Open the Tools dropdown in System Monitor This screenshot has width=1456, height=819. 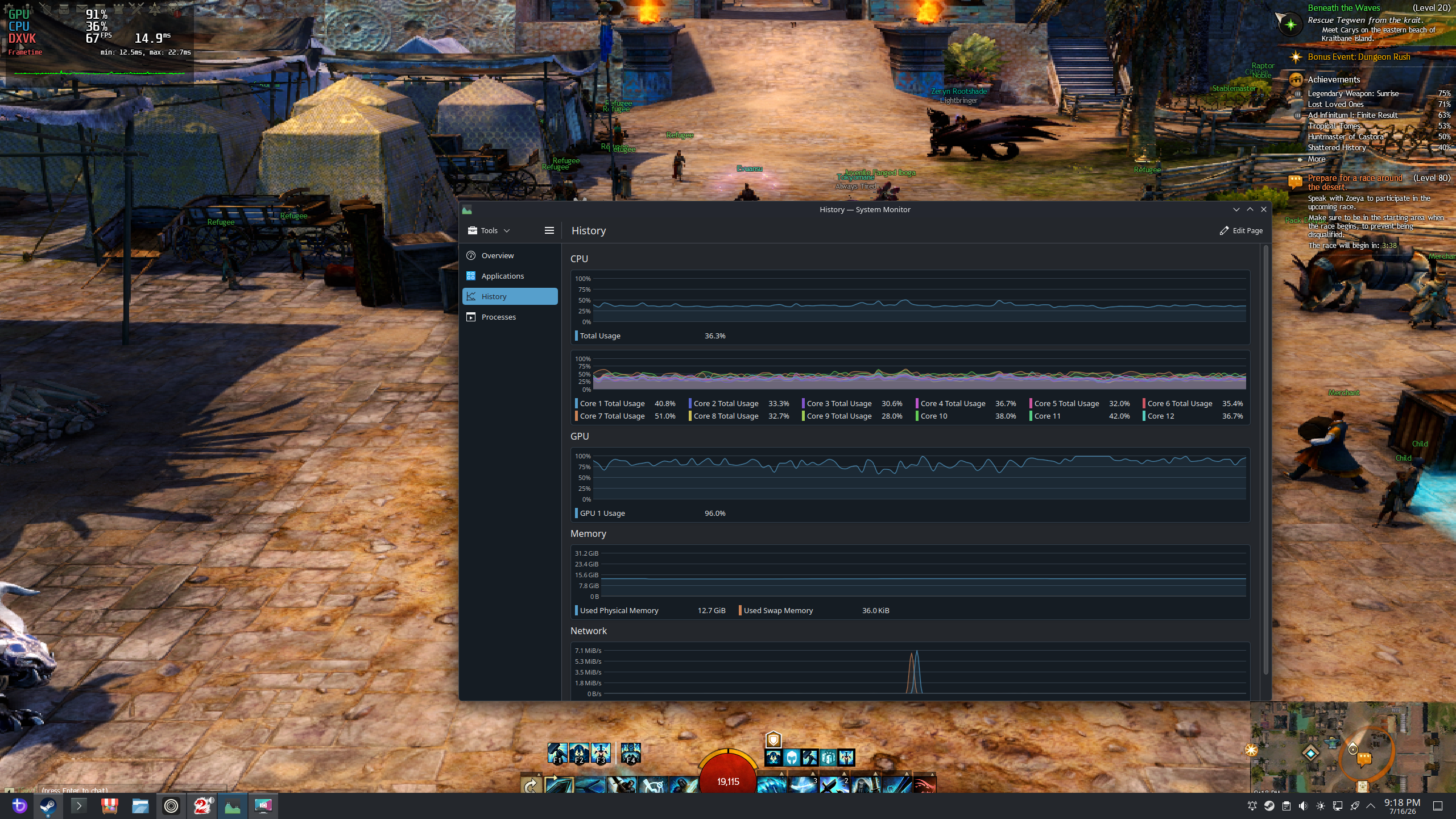click(x=489, y=230)
